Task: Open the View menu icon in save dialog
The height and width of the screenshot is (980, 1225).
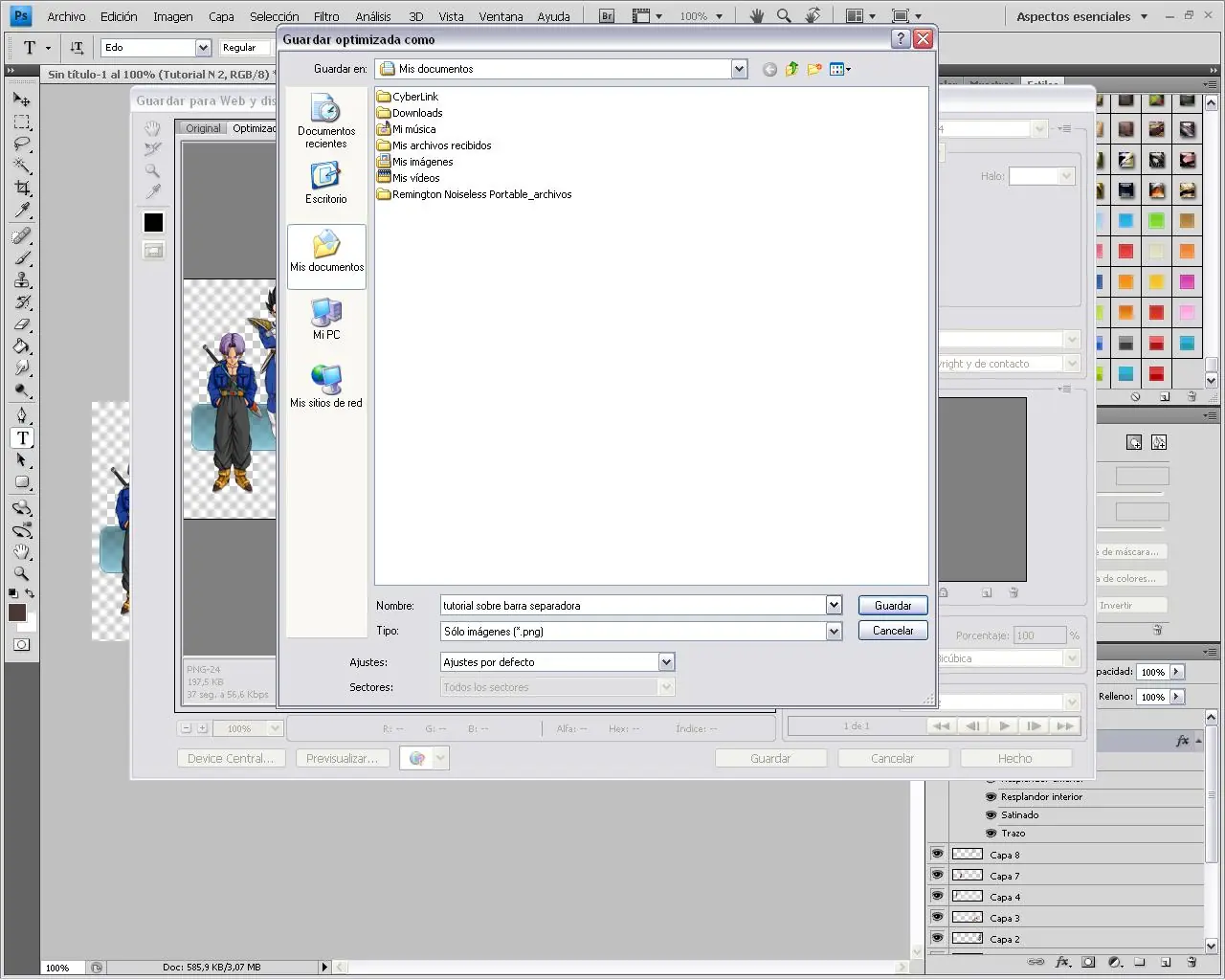Action: (840, 69)
